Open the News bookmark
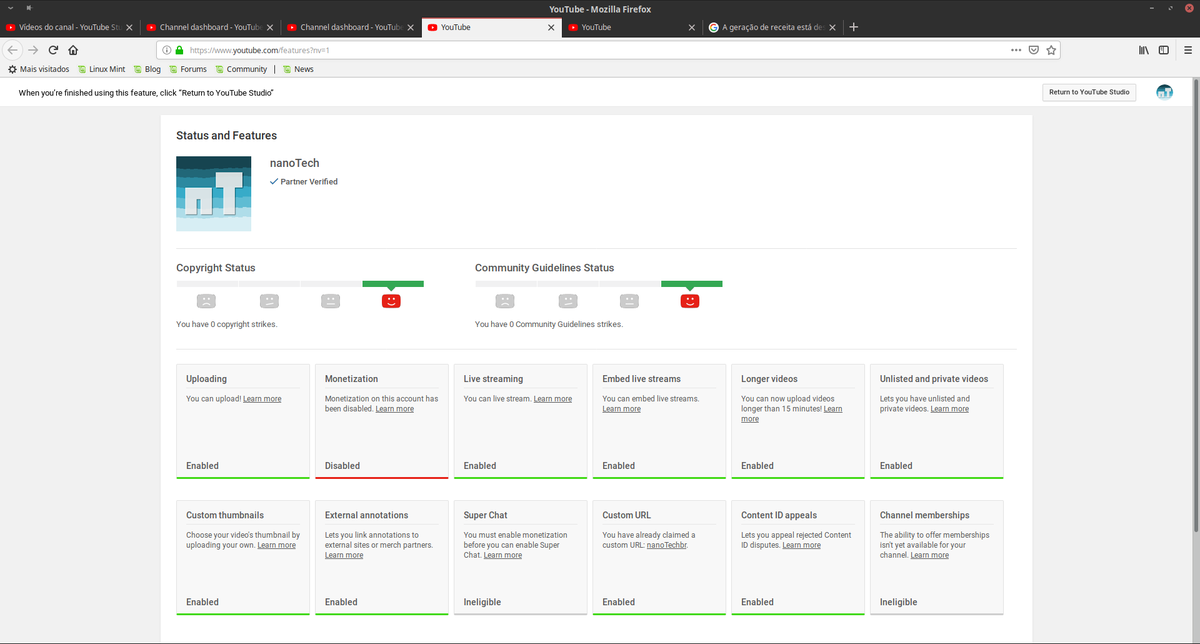The width and height of the screenshot is (1200, 644). pos(298,69)
